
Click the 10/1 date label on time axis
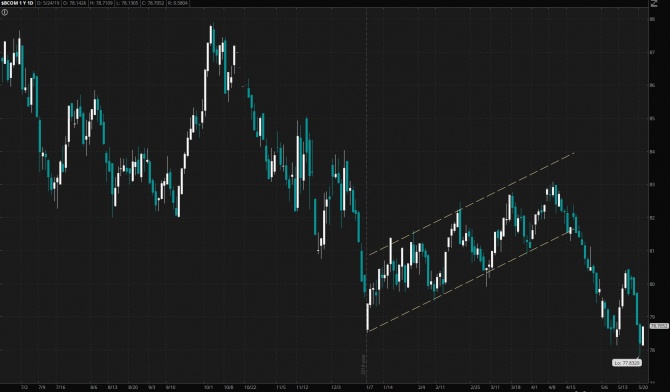tap(209, 387)
